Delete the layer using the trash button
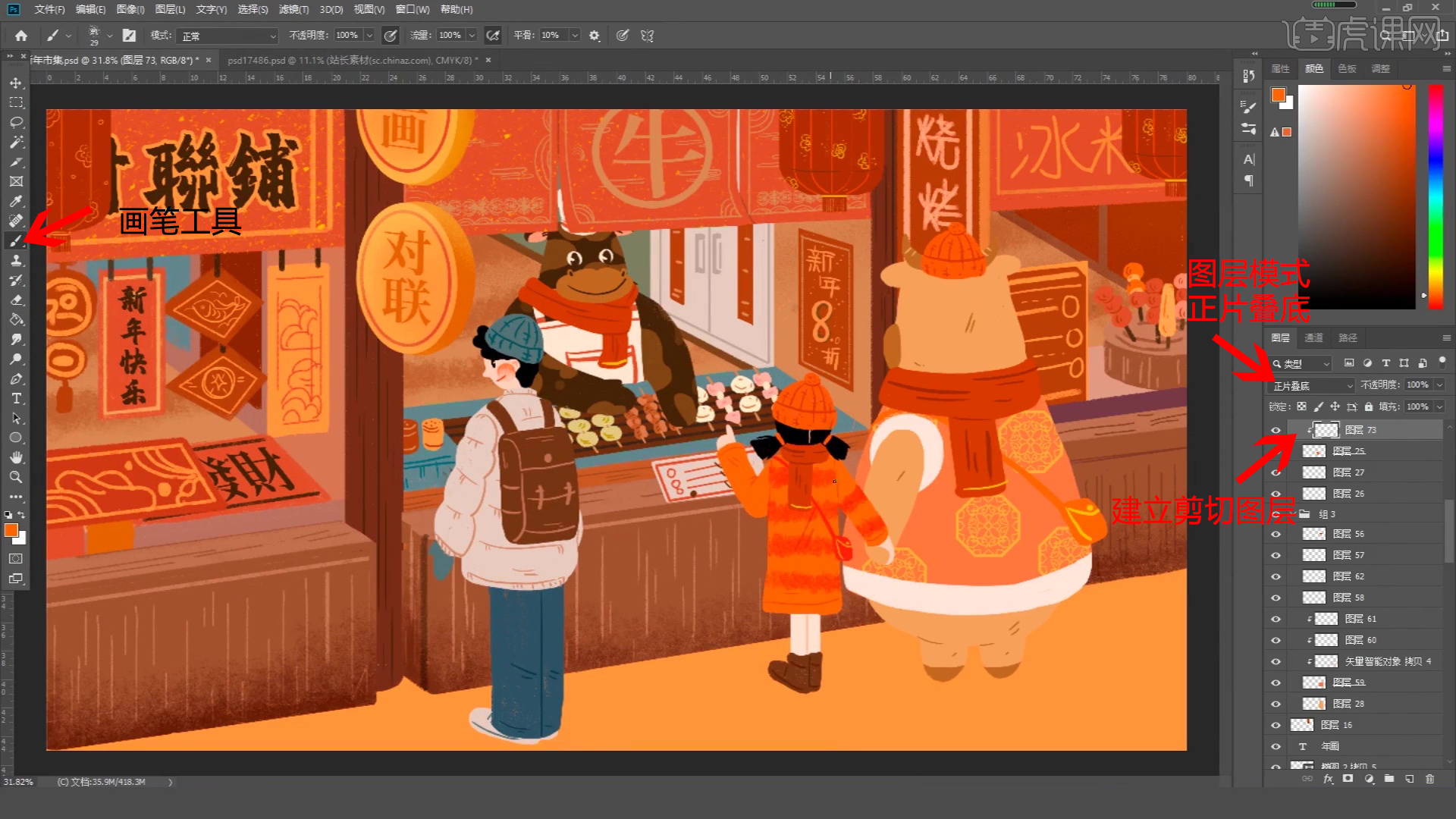 (1432, 779)
